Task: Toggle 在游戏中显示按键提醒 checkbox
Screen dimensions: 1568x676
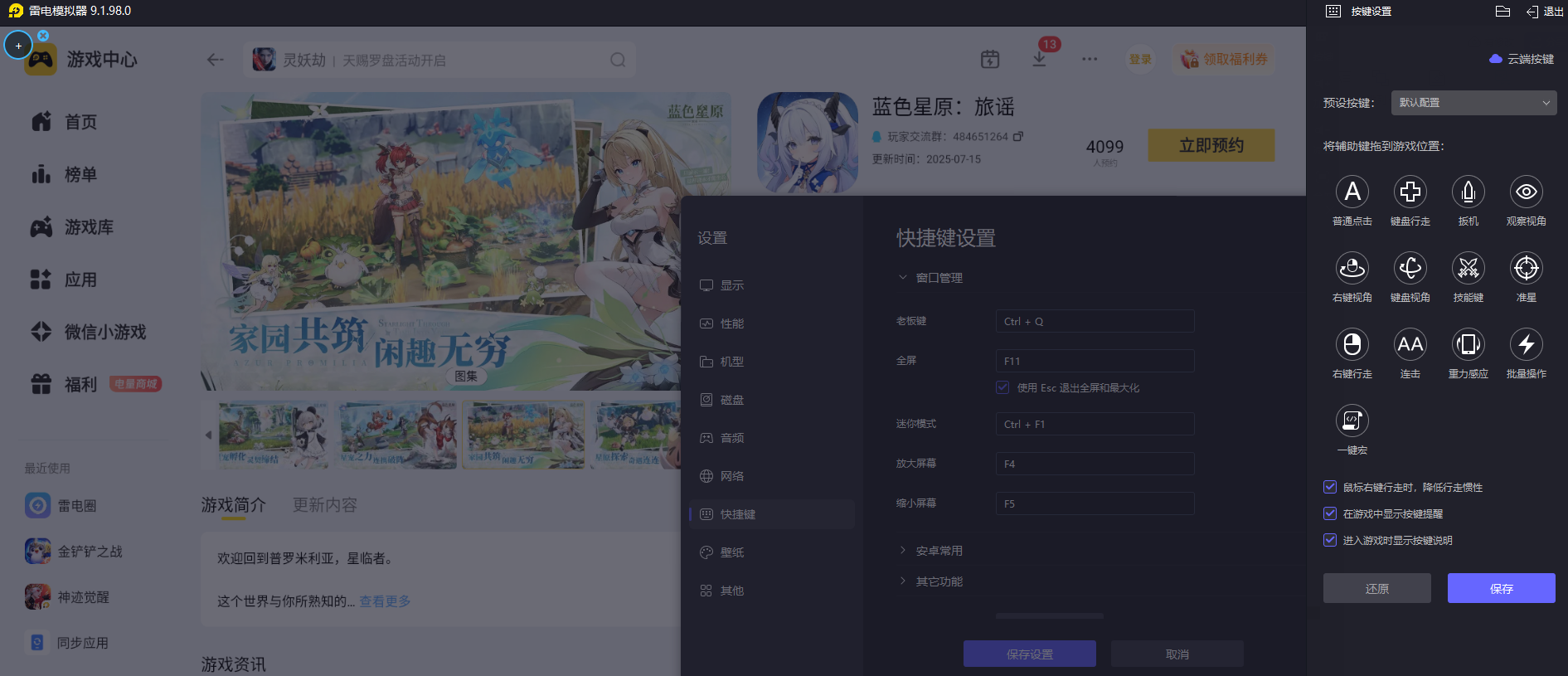Action: click(1330, 514)
